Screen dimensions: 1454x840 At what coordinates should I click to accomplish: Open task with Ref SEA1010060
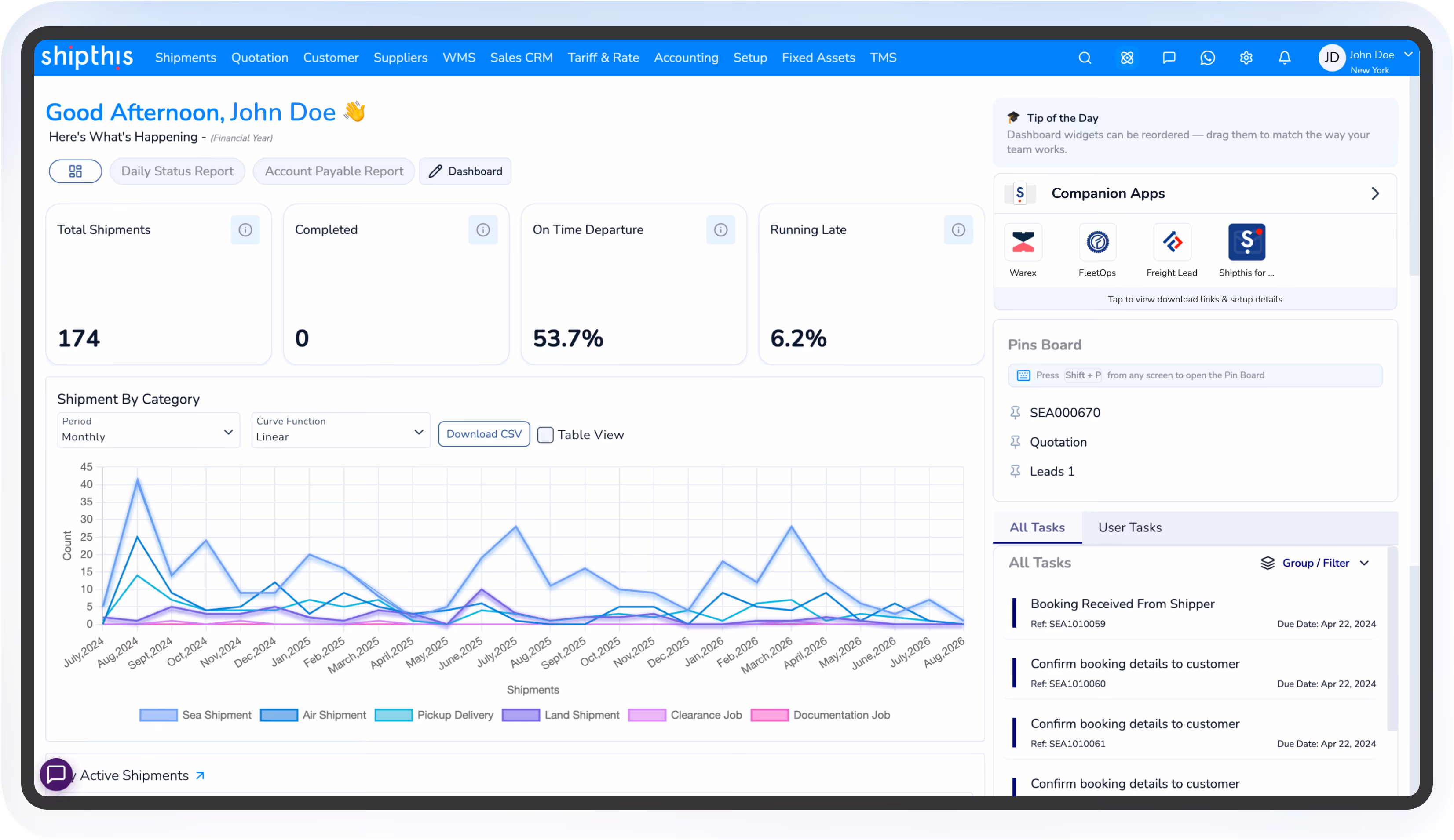click(1195, 673)
